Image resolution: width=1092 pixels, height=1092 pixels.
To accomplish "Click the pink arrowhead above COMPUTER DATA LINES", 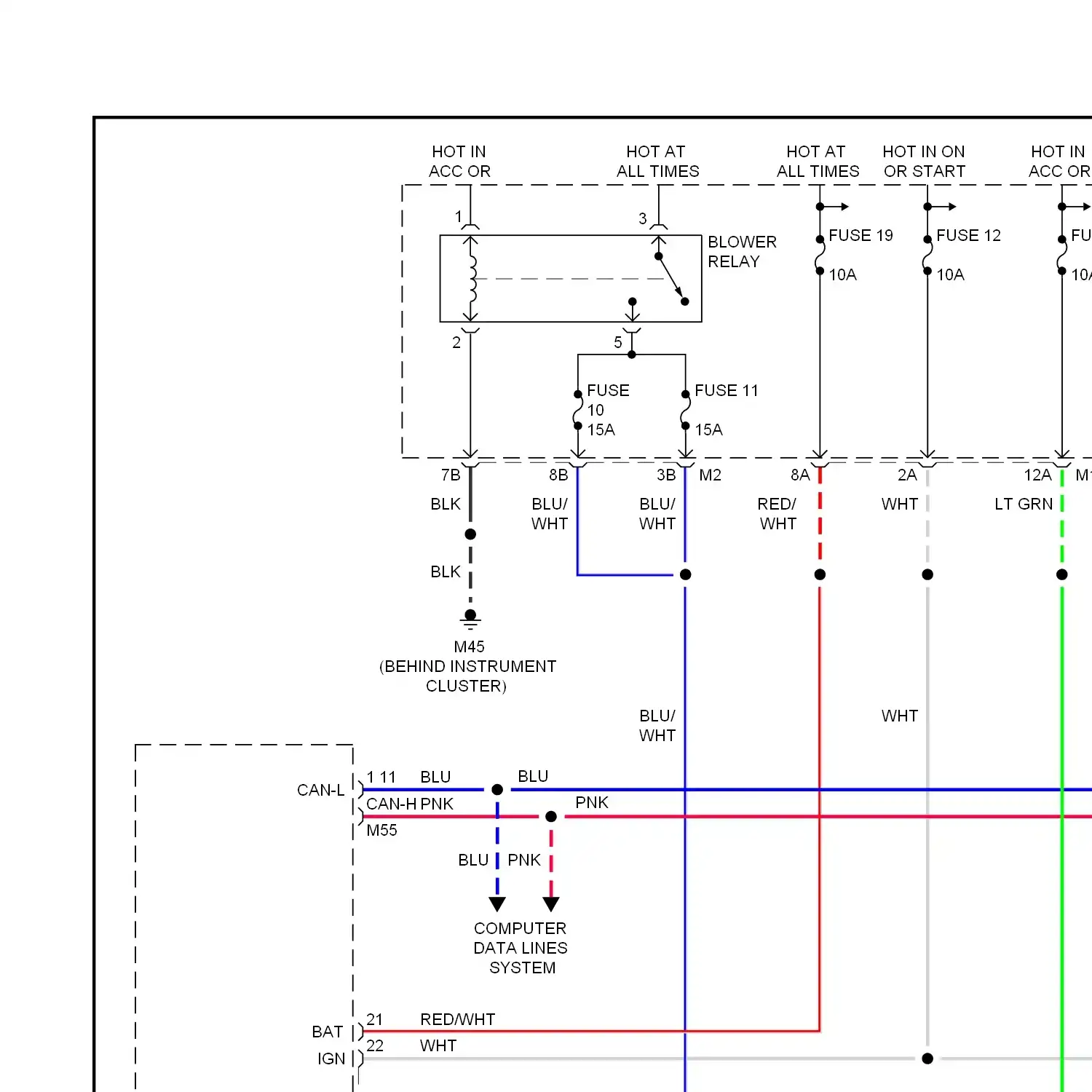I will [x=551, y=904].
